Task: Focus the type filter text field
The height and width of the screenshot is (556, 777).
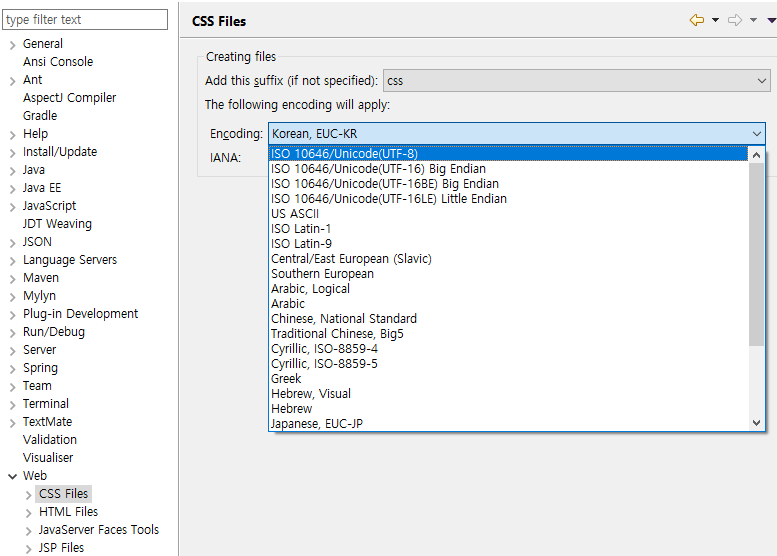Action: tap(85, 20)
